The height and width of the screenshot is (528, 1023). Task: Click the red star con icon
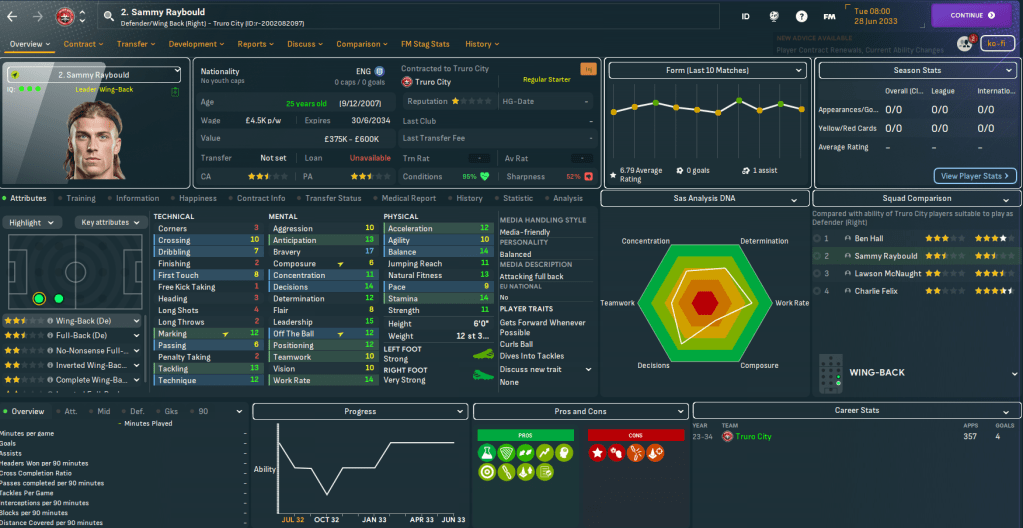(599, 454)
